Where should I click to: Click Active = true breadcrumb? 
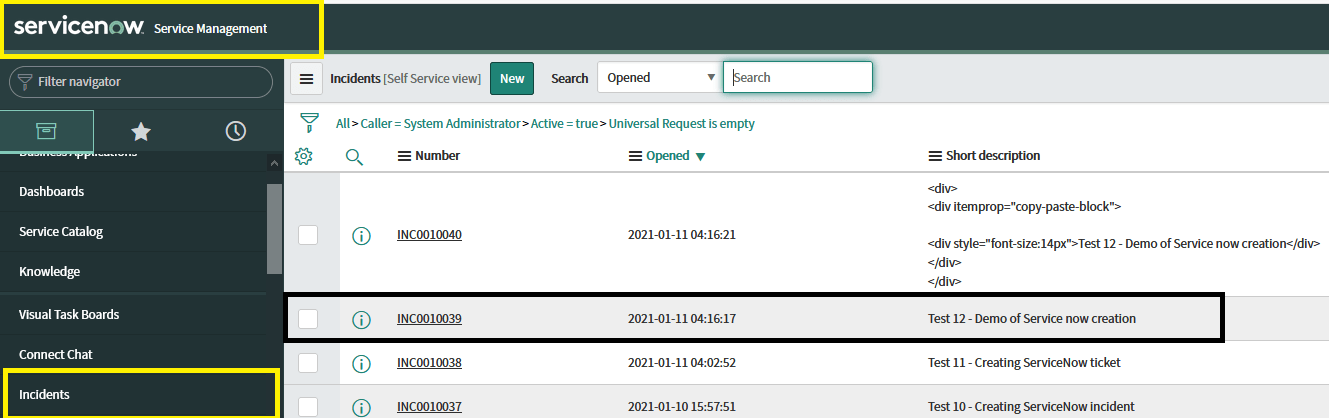click(564, 124)
